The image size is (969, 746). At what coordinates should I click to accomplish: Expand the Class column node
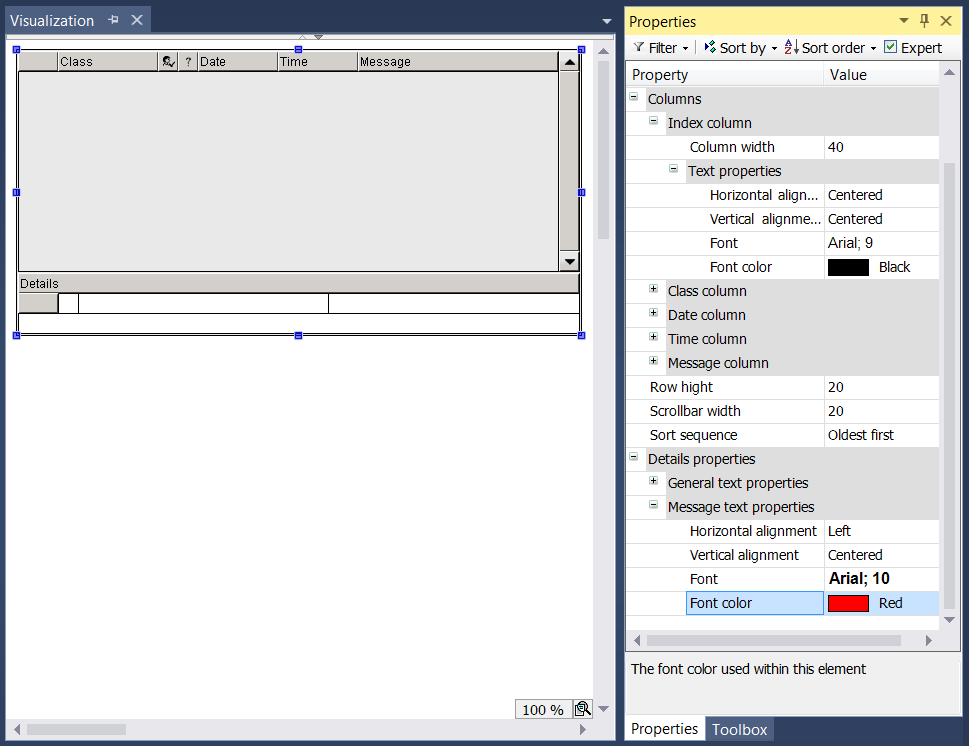[653, 289]
